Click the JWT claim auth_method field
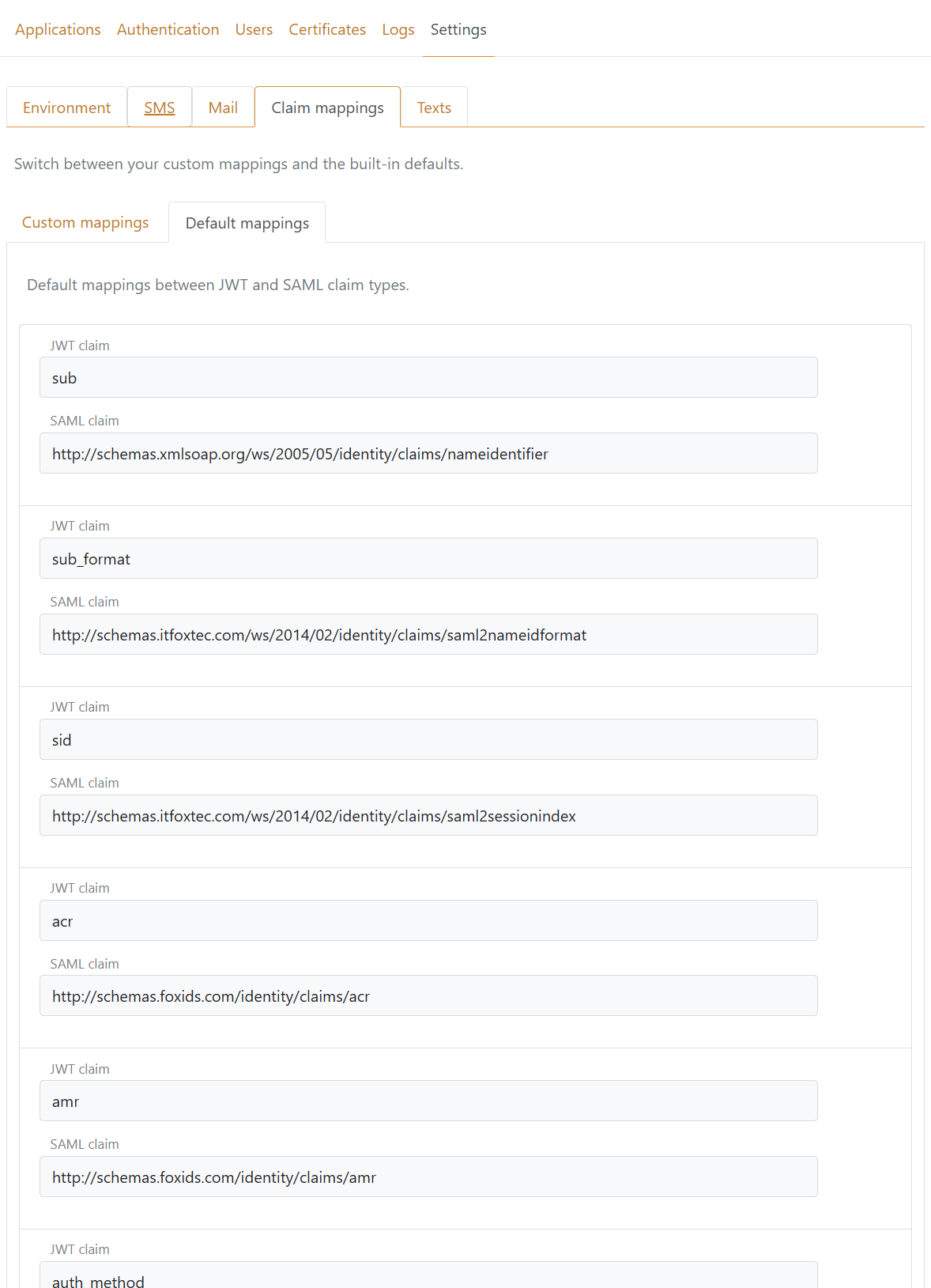 pyautogui.click(x=428, y=1275)
